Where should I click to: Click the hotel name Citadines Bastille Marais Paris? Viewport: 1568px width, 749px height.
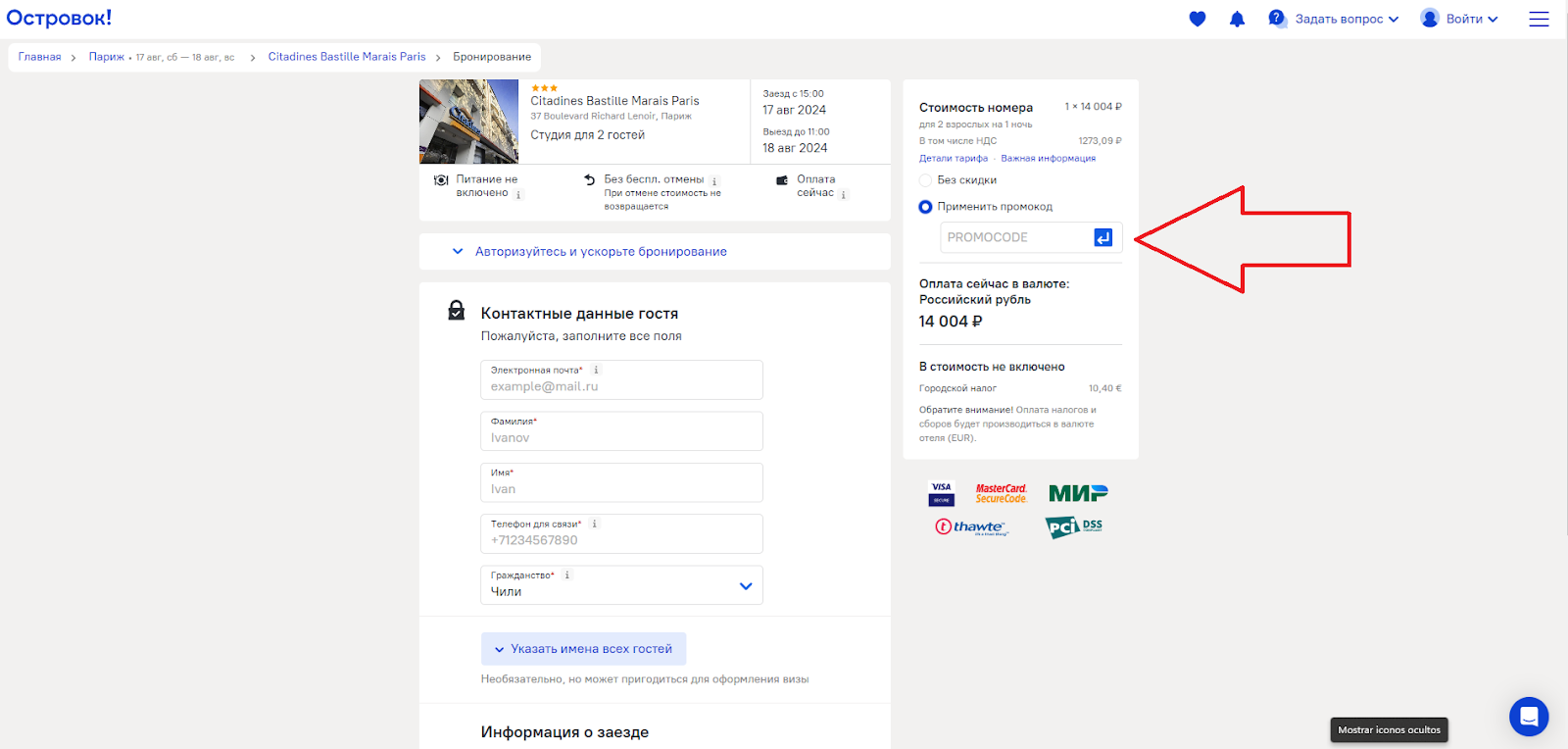click(614, 101)
